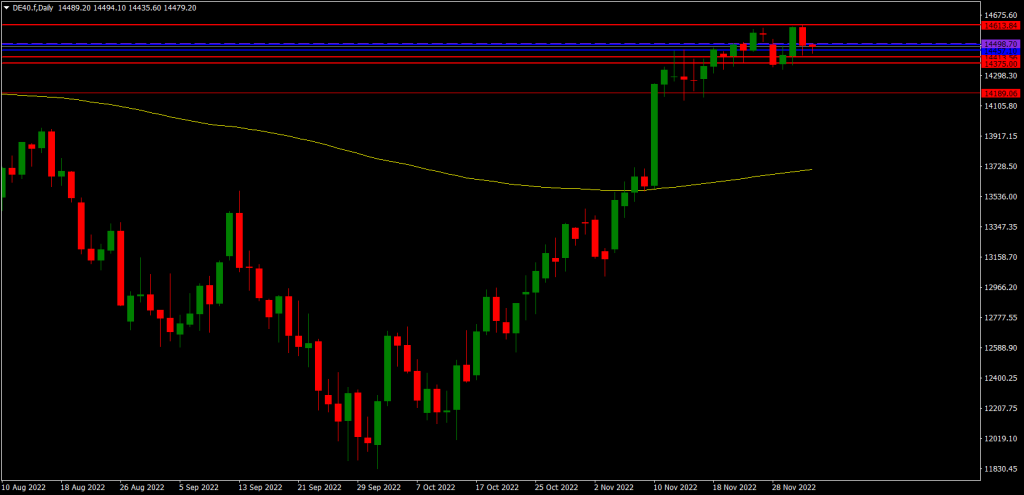Screen dimensions: 1024x495
Task: Open the one-click trading arrow beside DE40.f
Action: click(6, 8)
